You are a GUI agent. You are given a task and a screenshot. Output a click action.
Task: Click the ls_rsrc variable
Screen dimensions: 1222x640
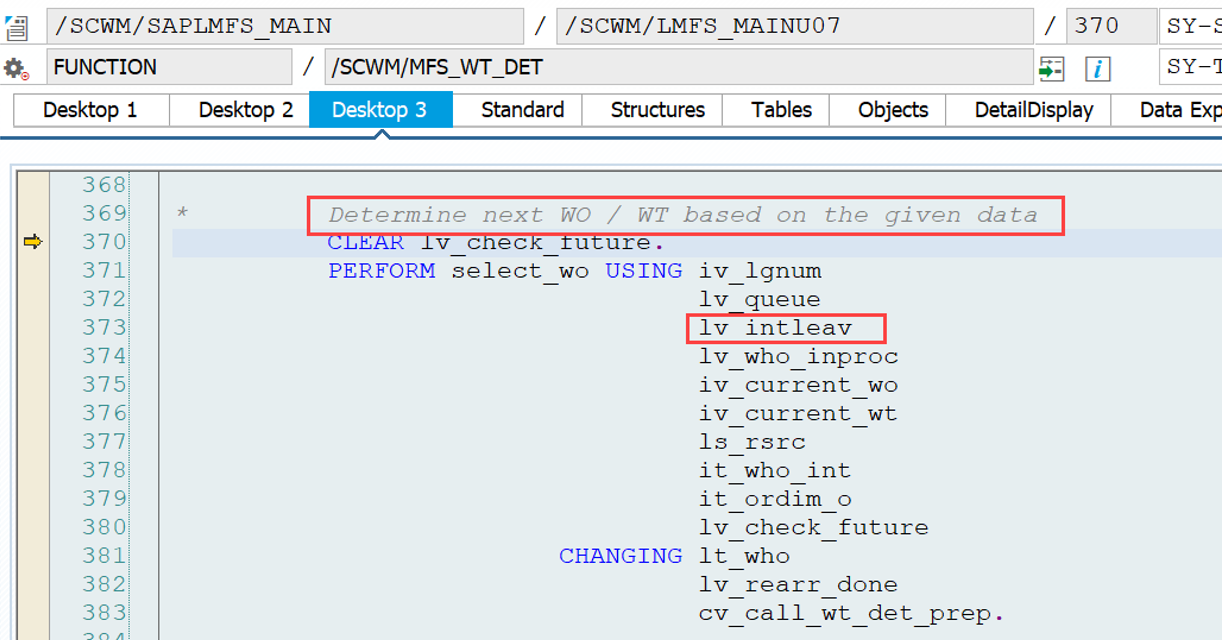pyautogui.click(x=752, y=442)
